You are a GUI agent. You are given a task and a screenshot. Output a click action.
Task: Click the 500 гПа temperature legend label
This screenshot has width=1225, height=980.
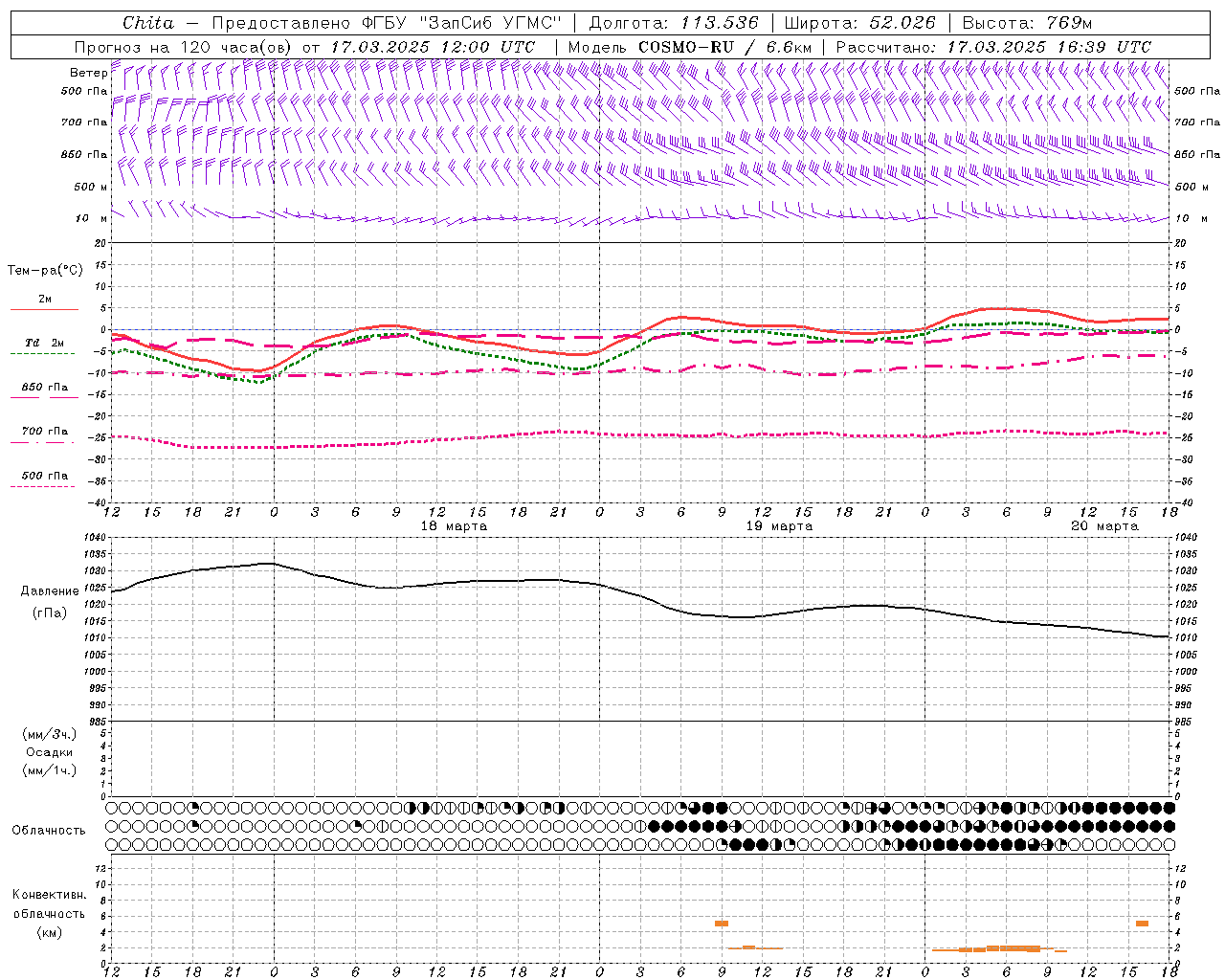[45, 476]
